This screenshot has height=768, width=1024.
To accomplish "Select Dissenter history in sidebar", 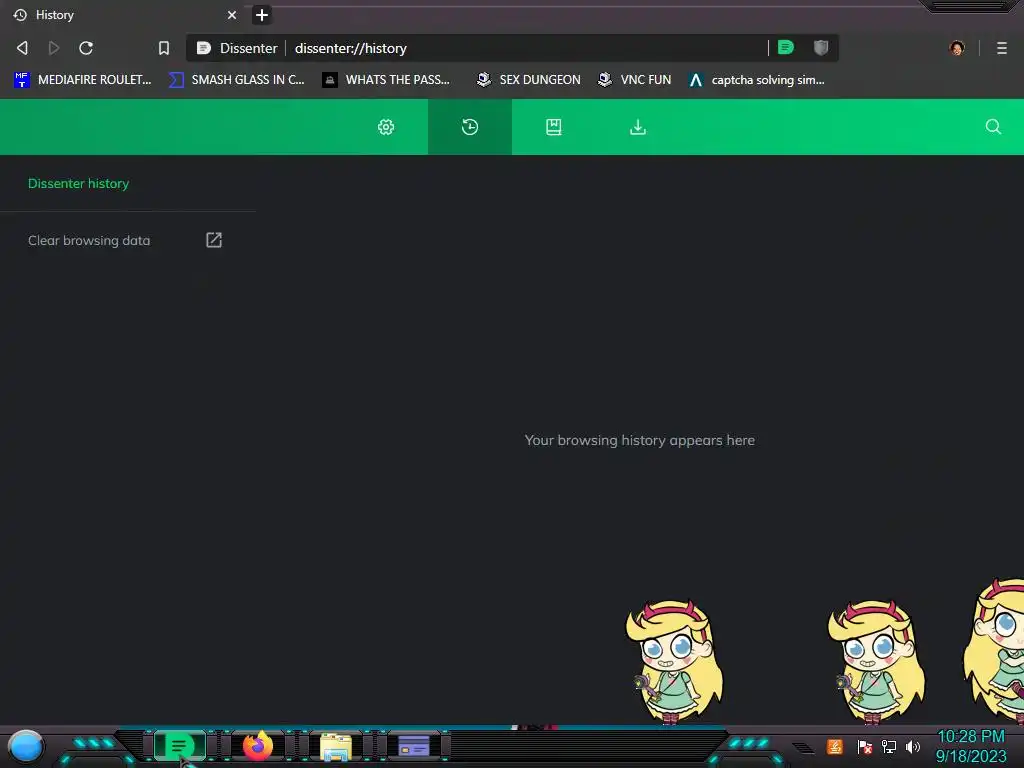I will 78,184.
